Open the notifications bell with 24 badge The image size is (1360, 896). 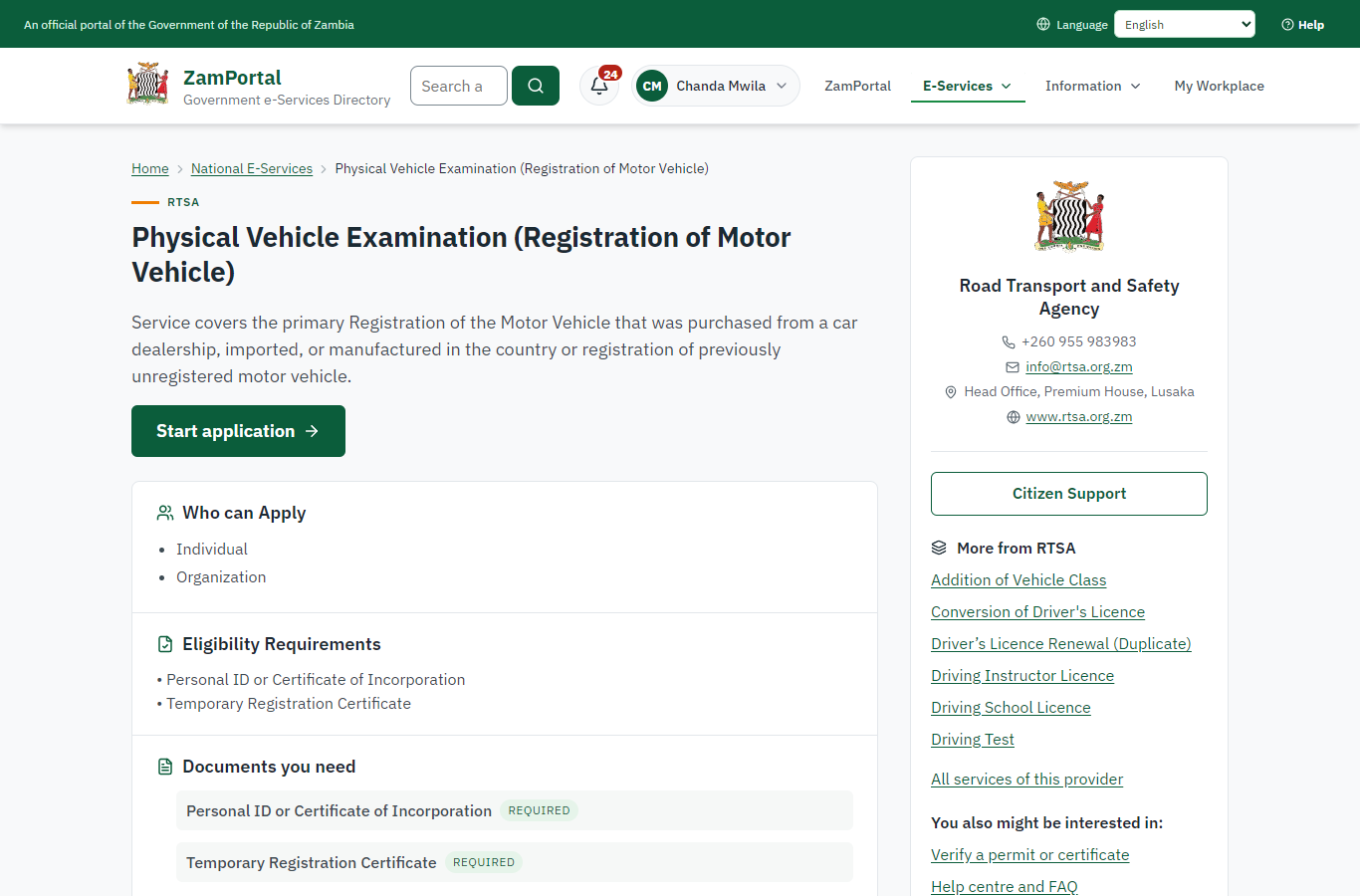(x=600, y=86)
